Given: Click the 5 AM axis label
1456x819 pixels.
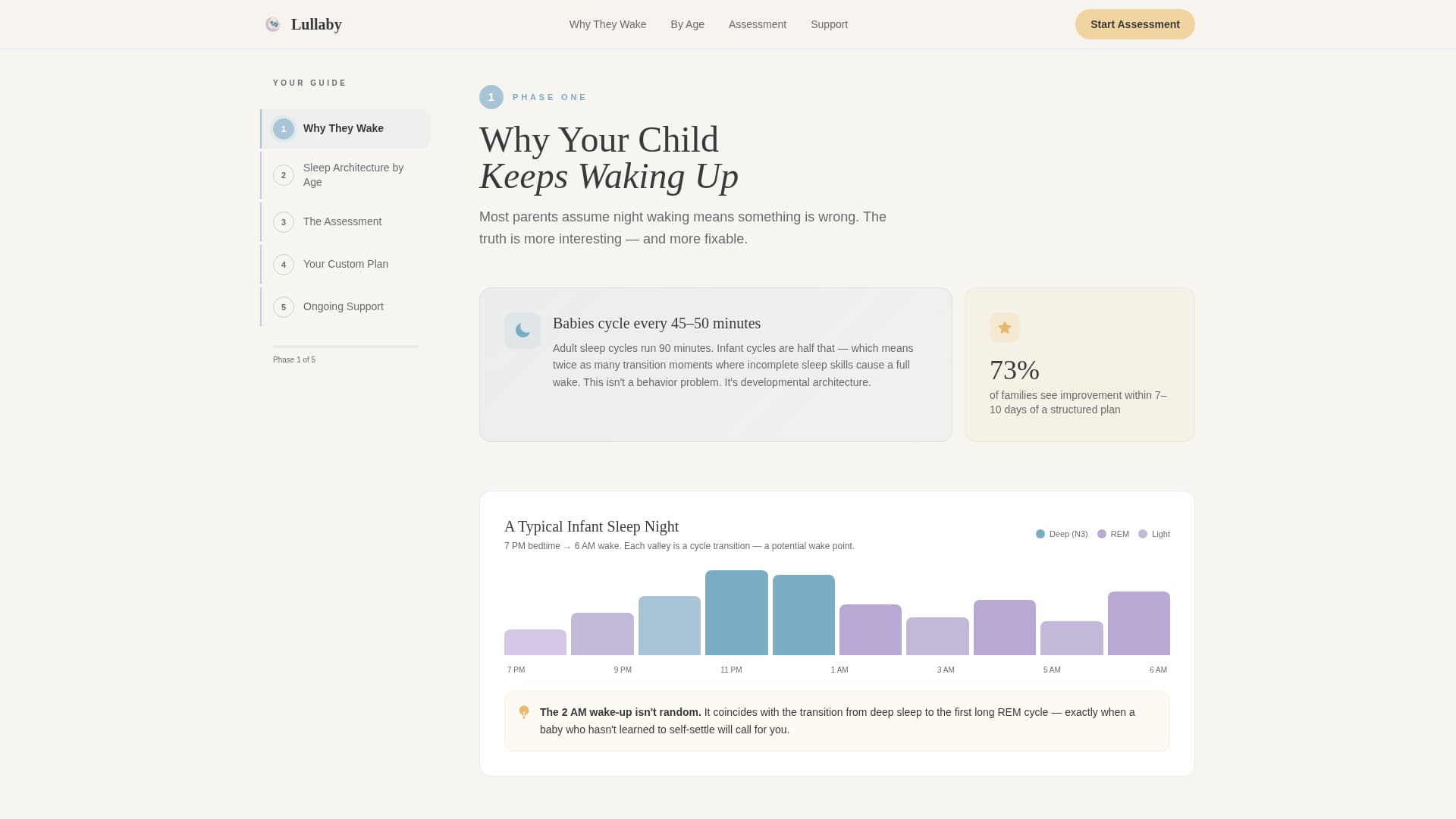Looking at the screenshot, I should 1052,670.
